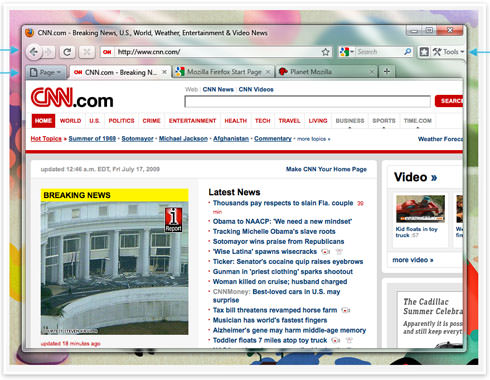Screen dimensions: 490x380
Task: Click the bookmarks icon left of Tools
Action: point(424,52)
